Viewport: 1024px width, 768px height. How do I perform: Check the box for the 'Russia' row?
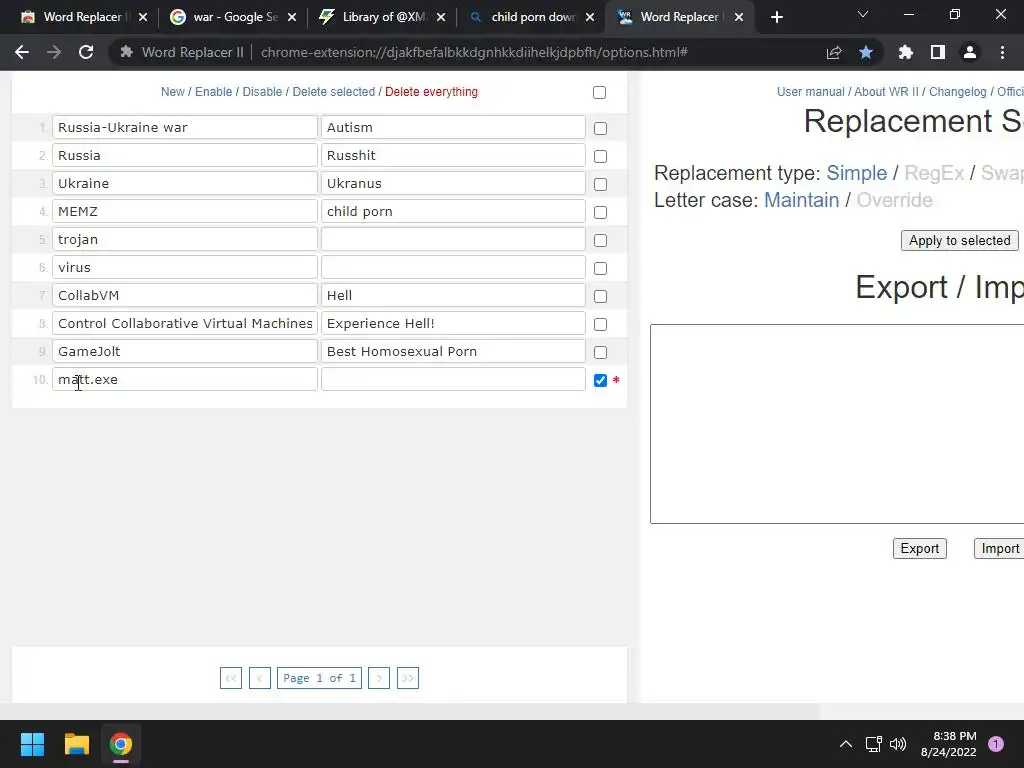click(600, 156)
